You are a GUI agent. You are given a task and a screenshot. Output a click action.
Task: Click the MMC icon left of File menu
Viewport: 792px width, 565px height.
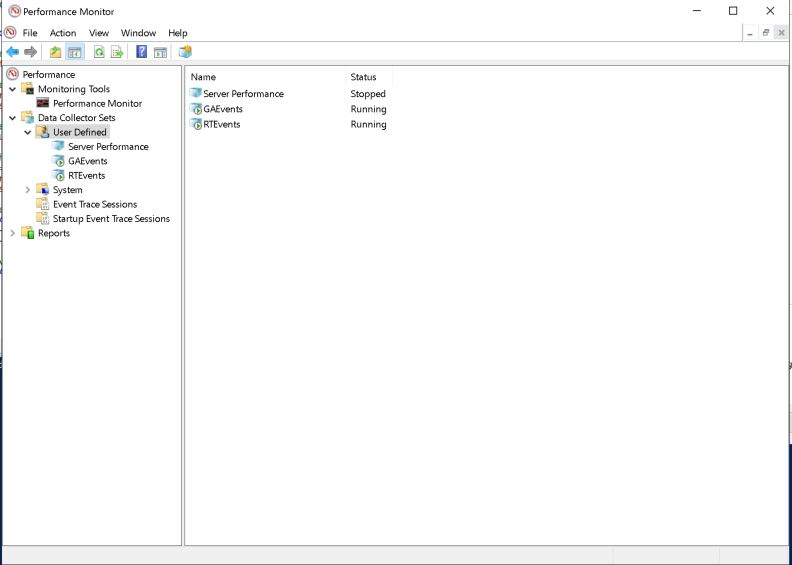pos(10,33)
